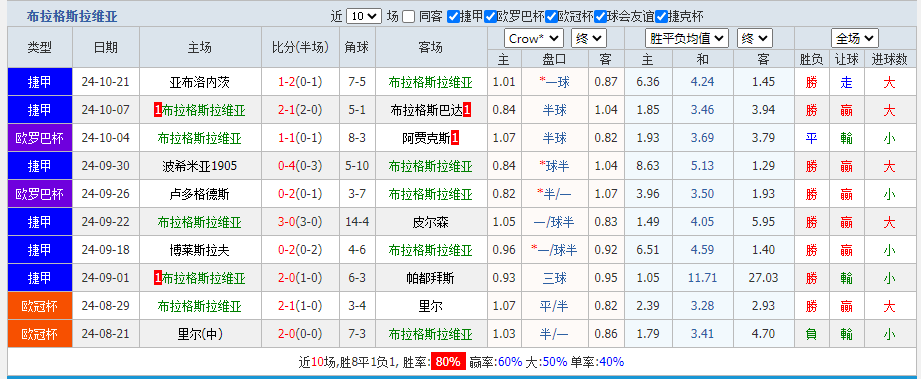Screen dimensions: 921x379
Task: Click handicap *一球 in 24-10-21 row
Action: click(554, 82)
